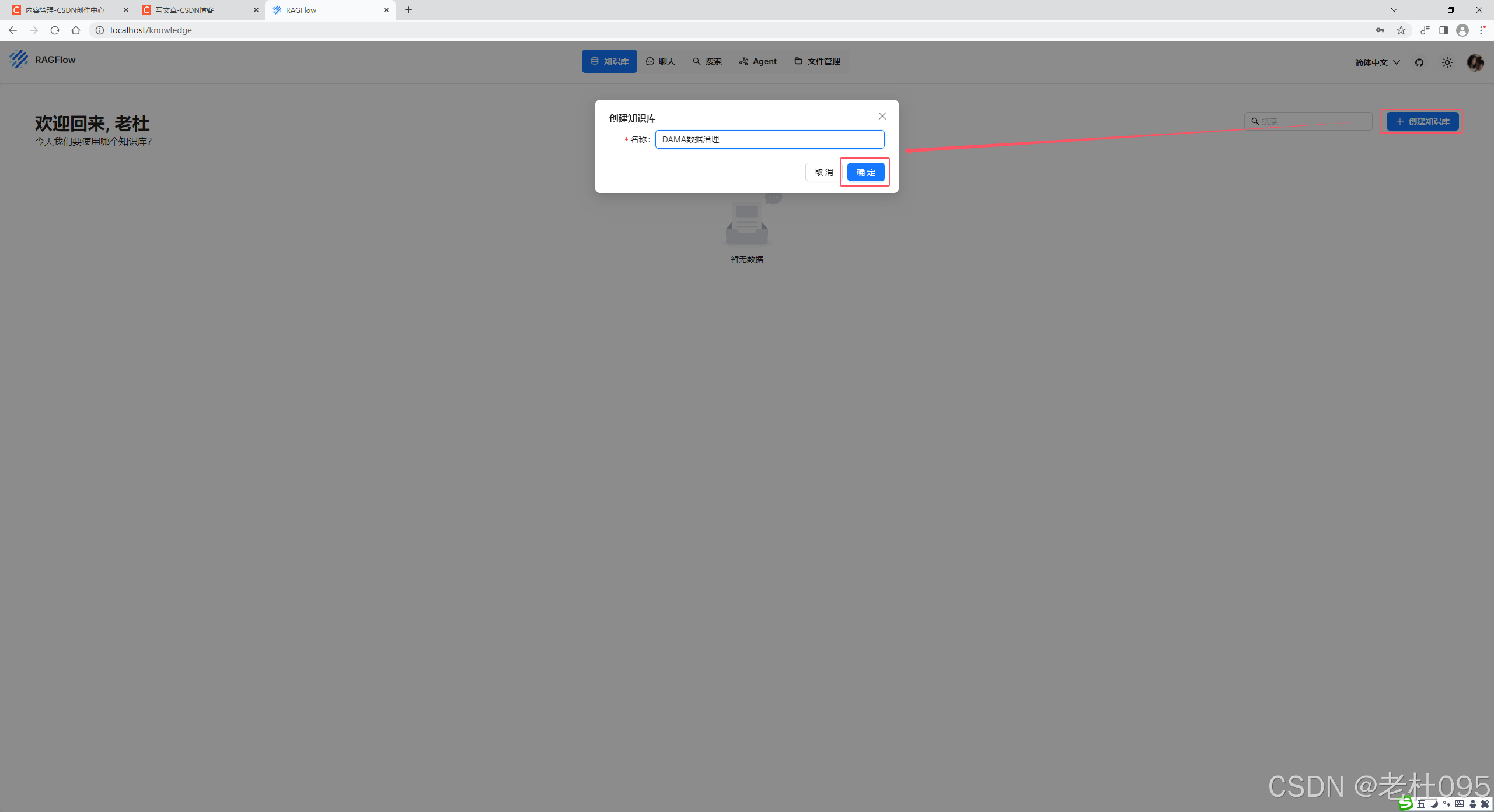Open the Agent navigation item
Screen dimensions: 1494x812
[758, 61]
